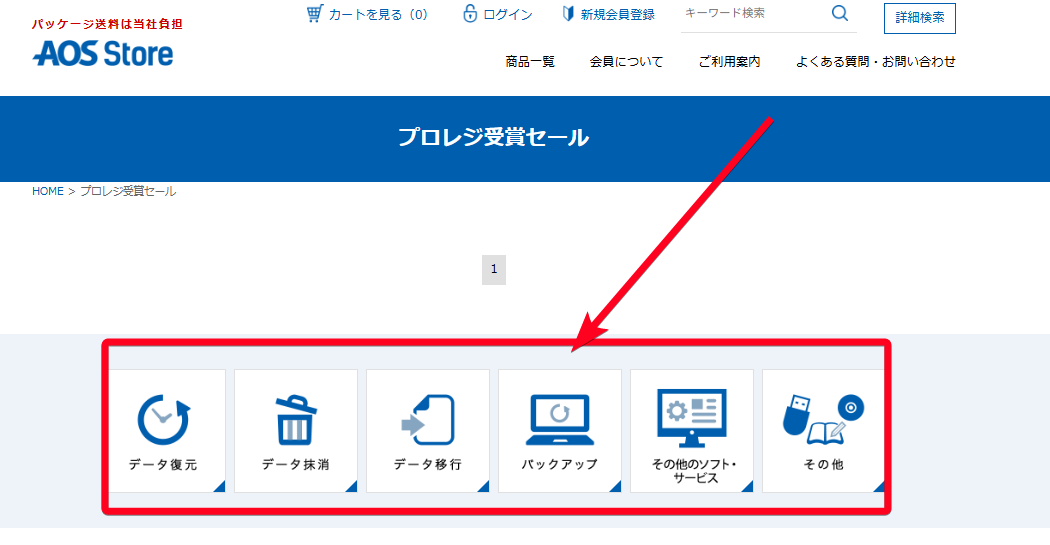Open the バックアップ laptop icon
Viewport: 1050px width, 545px height.
tap(560, 420)
